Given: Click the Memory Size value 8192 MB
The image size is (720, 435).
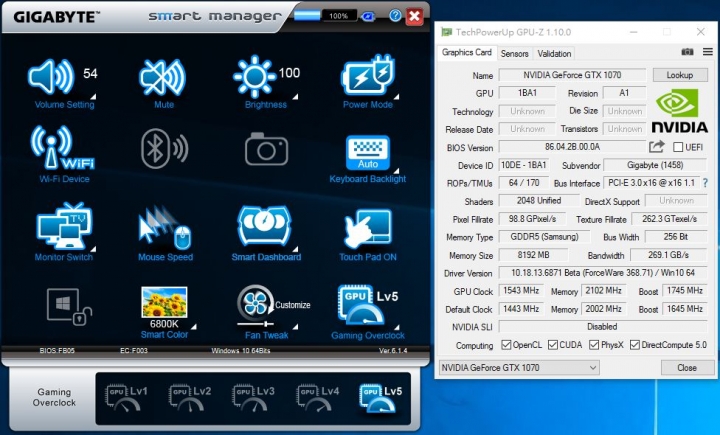Looking at the screenshot, I should [x=533, y=255].
